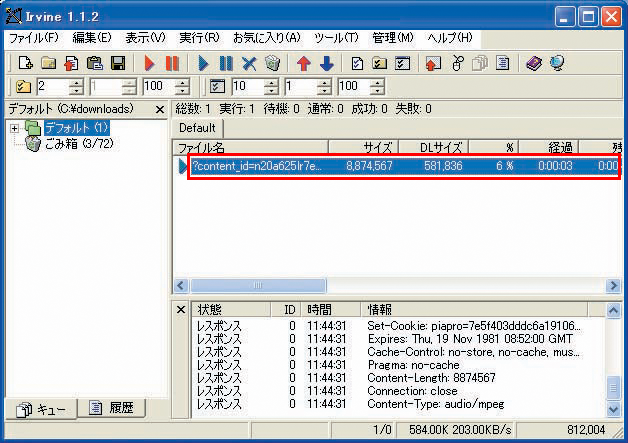Click the 状態 log column header

[231, 309]
